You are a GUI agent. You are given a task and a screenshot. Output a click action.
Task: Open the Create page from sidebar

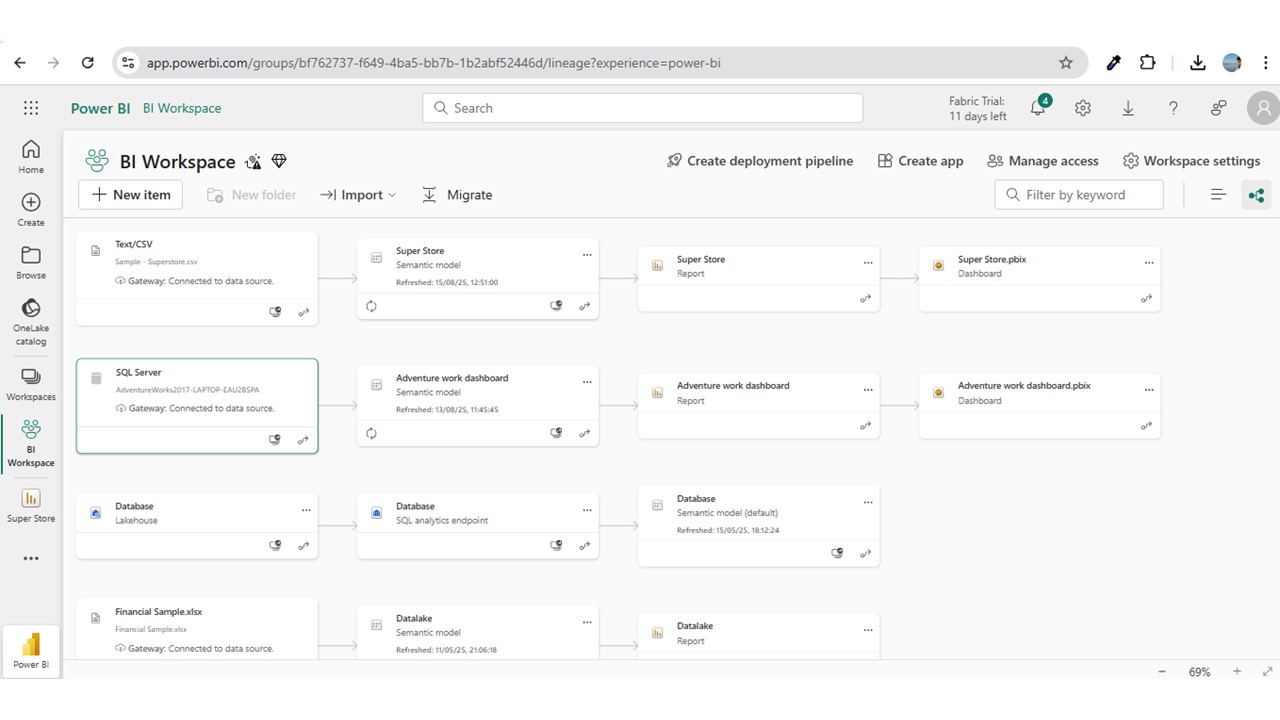pos(31,209)
